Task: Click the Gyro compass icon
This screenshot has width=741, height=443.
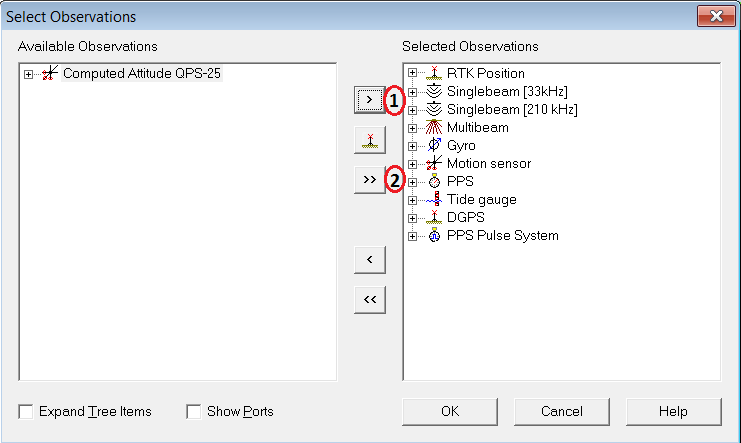Action: [x=434, y=145]
